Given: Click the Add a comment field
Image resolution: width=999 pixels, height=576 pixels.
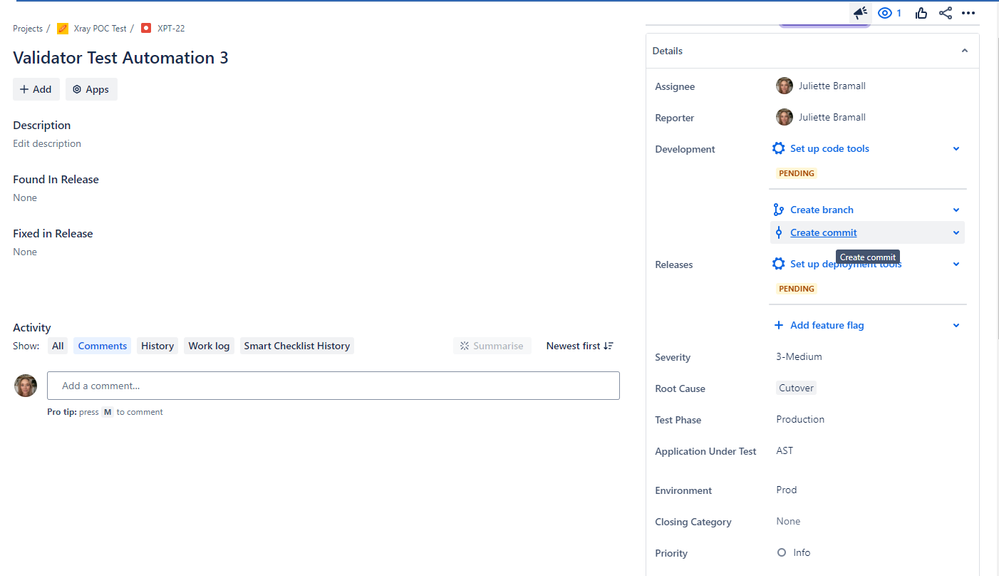Looking at the screenshot, I should [x=333, y=385].
